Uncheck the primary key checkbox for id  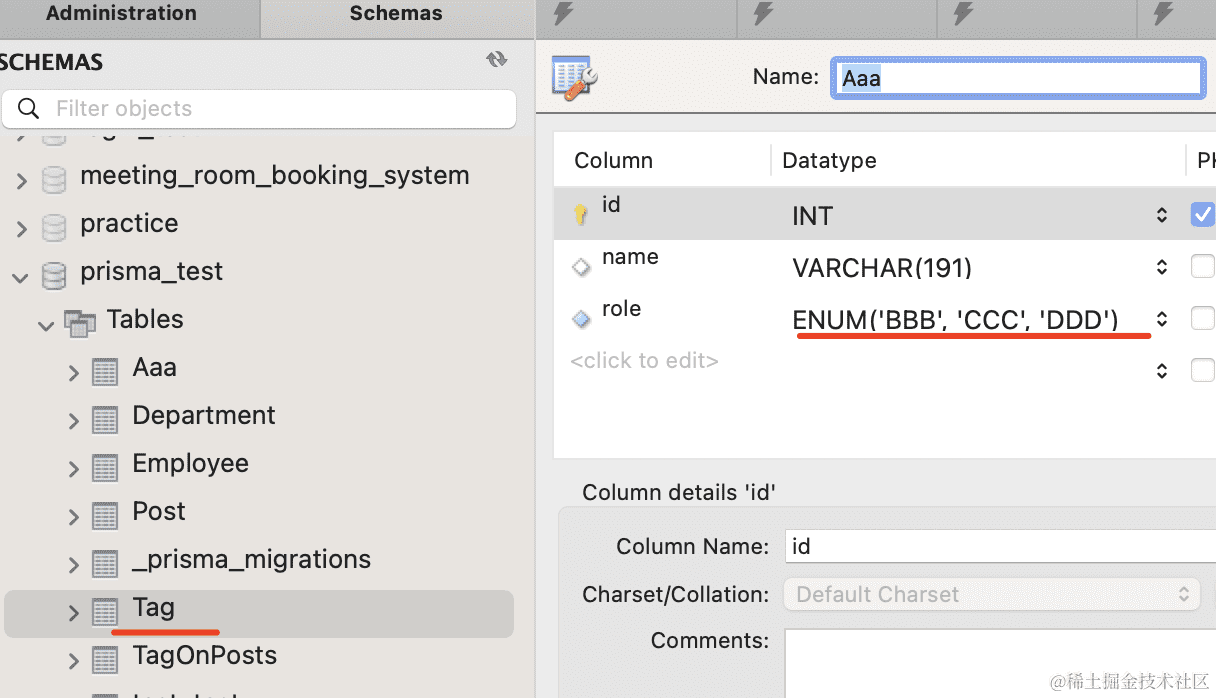1202,214
